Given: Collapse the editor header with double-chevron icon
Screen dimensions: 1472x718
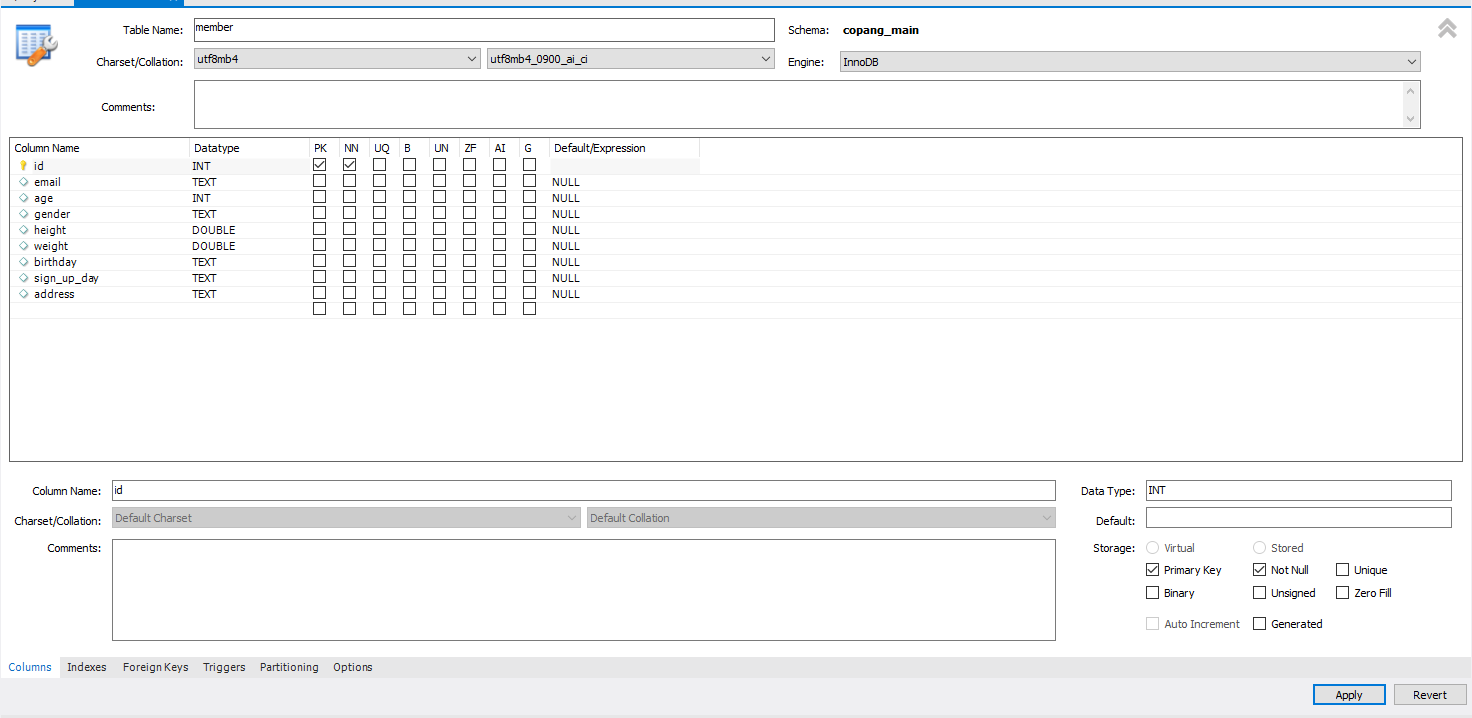Looking at the screenshot, I should [1447, 28].
